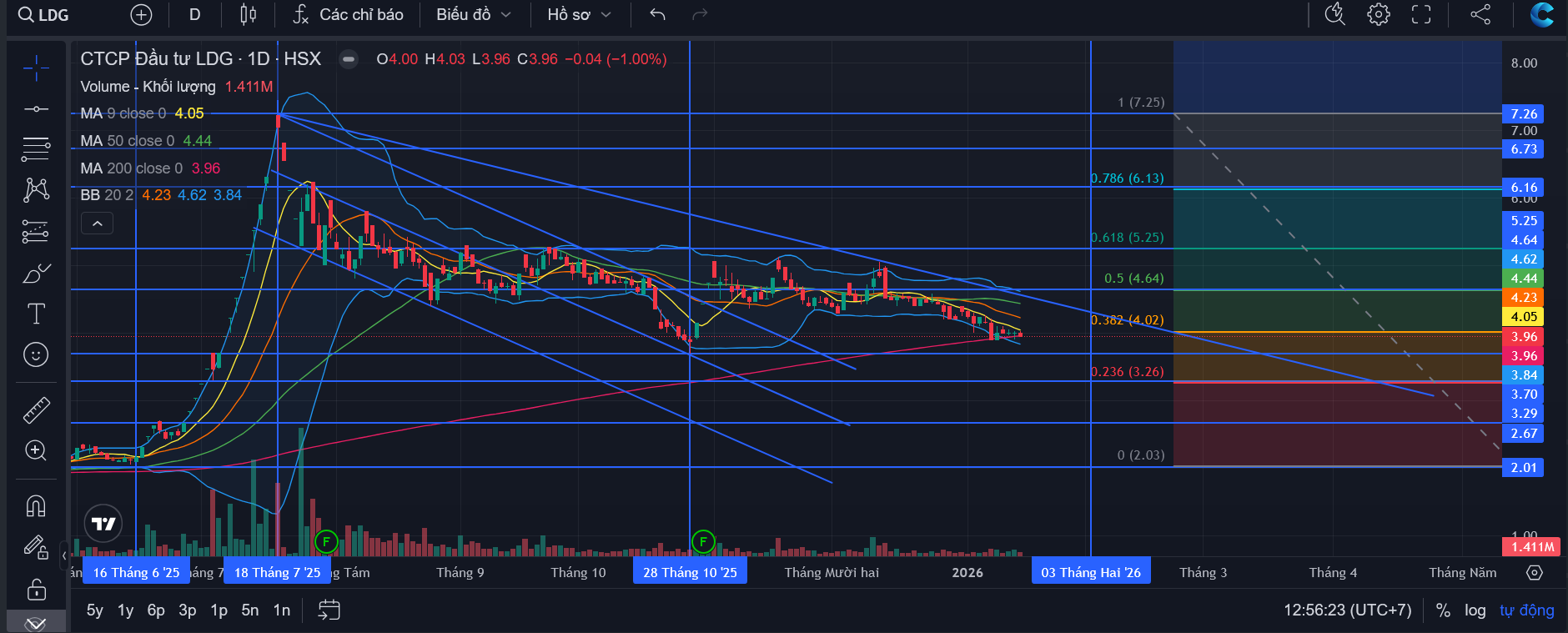Click date label 18 Tháng 7 '25
The image size is (1568, 633).
point(277,572)
